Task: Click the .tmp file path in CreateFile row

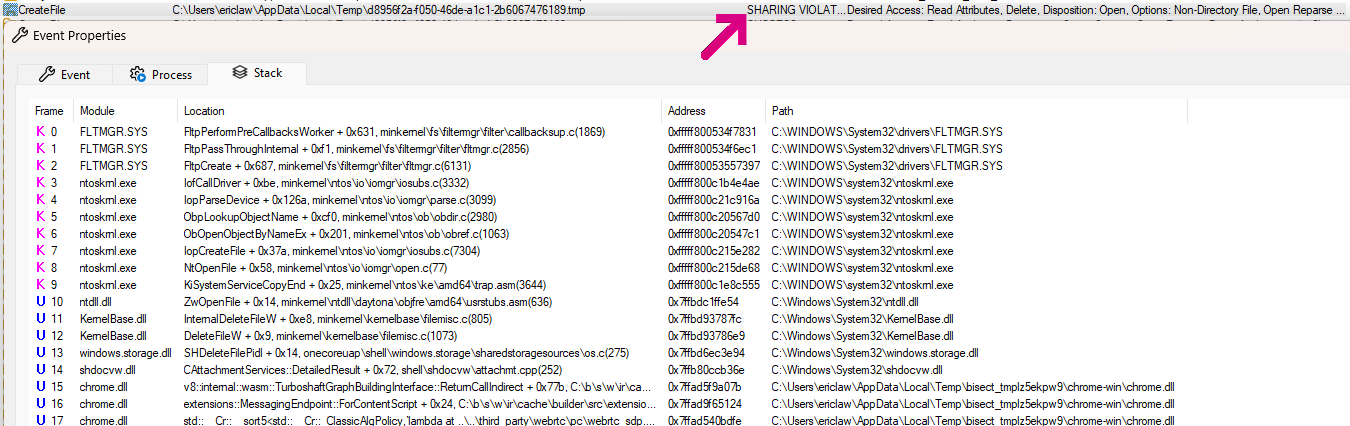Action: click(379, 10)
